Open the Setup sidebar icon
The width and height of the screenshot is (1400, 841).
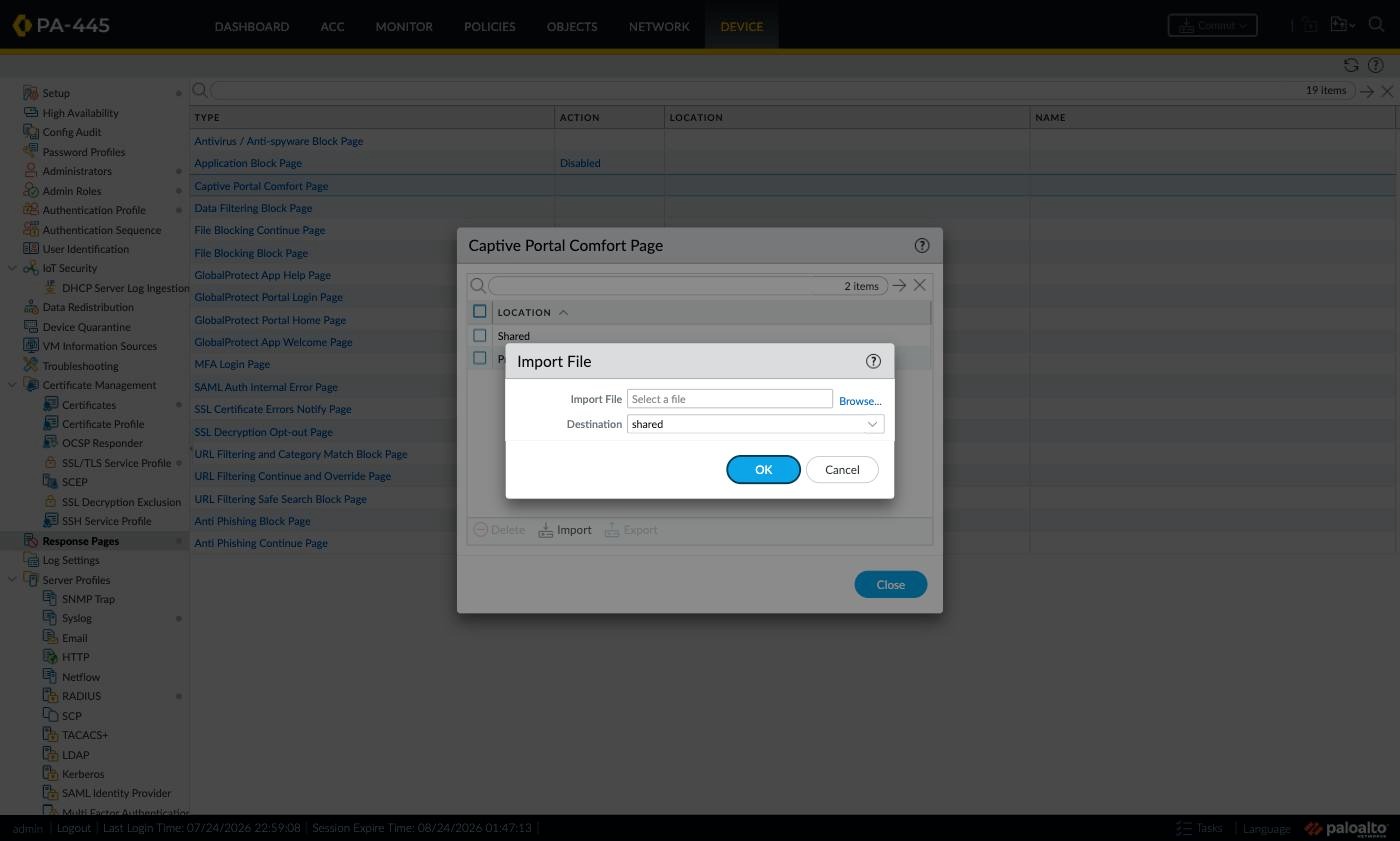pyautogui.click(x=31, y=93)
